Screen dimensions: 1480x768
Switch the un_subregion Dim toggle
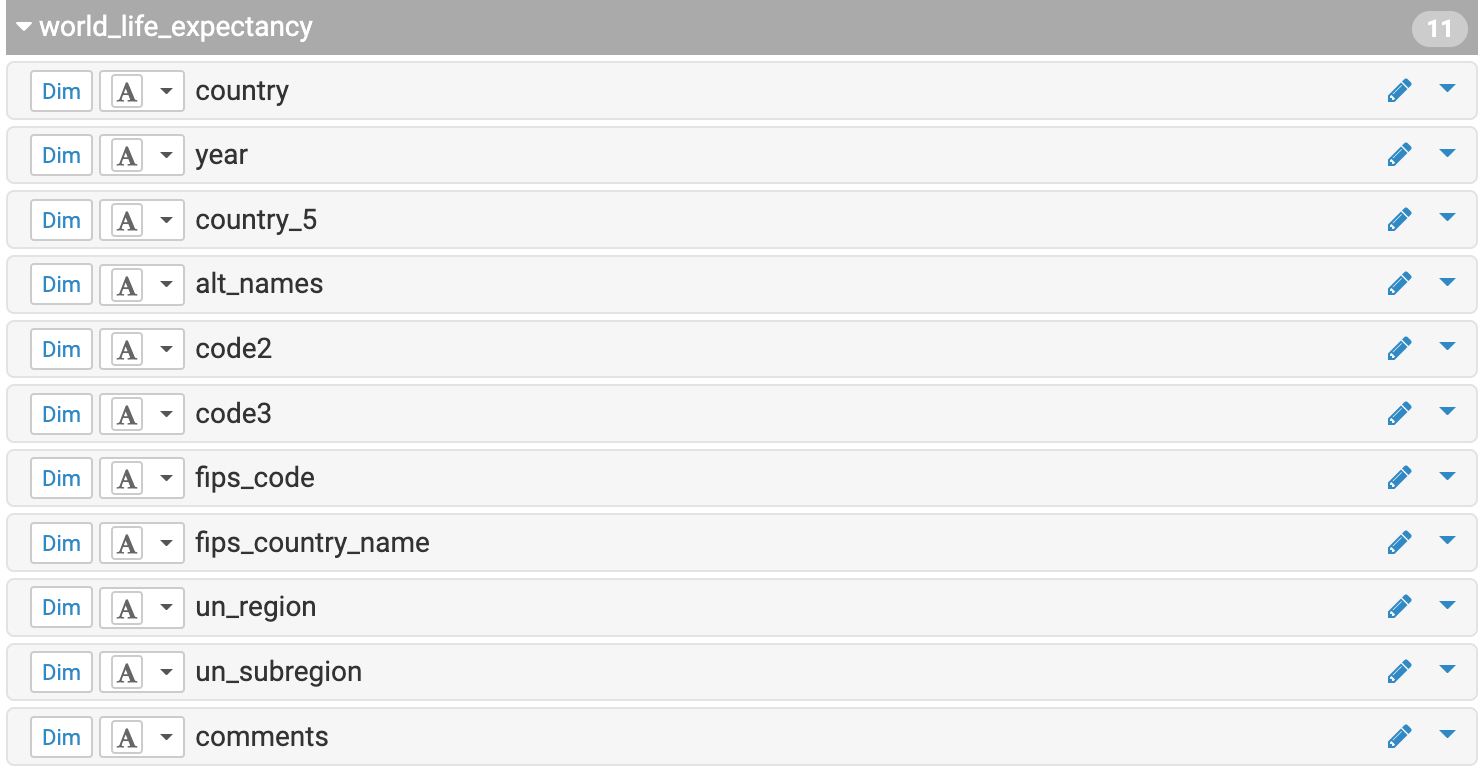tap(61, 672)
